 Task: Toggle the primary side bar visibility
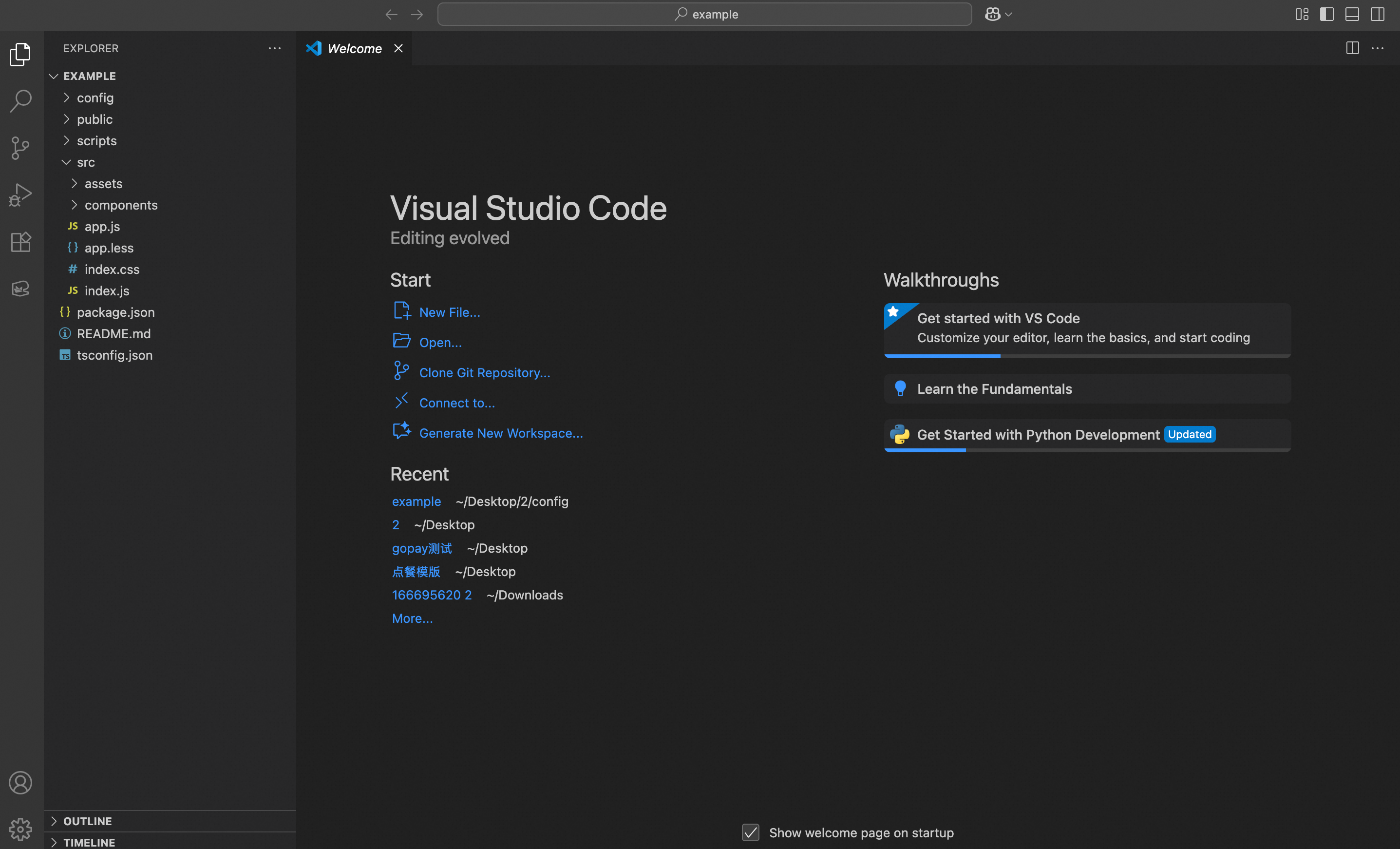pos(1327,14)
